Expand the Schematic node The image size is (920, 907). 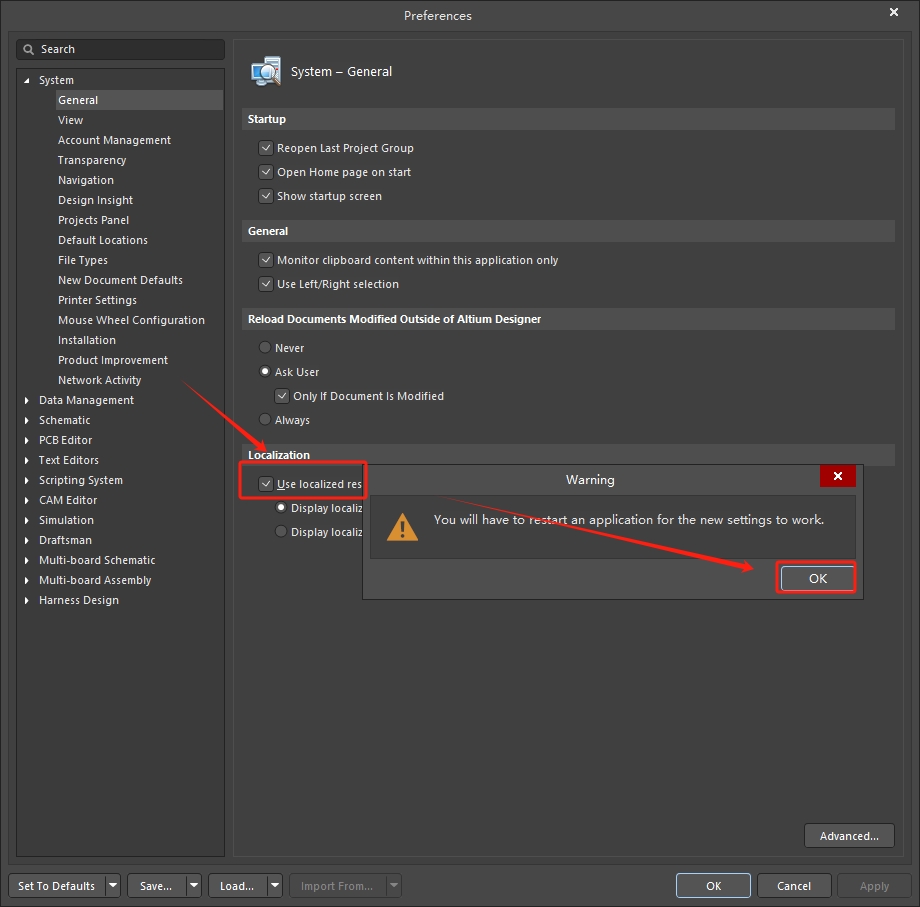click(26, 420)
